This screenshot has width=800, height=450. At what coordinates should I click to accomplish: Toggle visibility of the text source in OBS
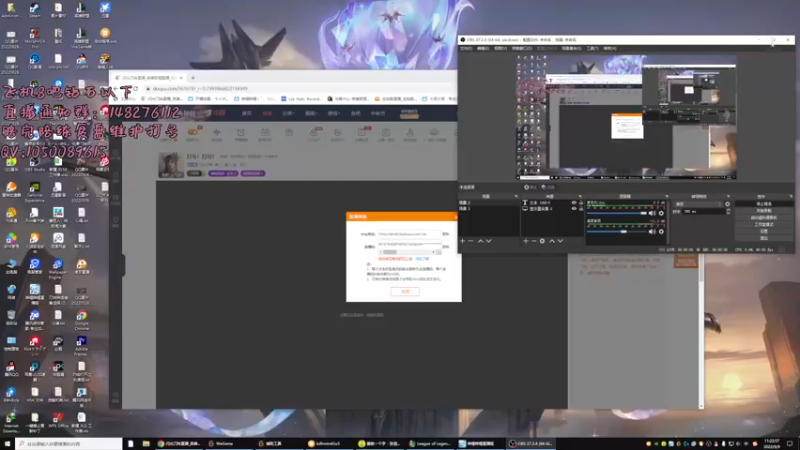(x=574, y=203)
